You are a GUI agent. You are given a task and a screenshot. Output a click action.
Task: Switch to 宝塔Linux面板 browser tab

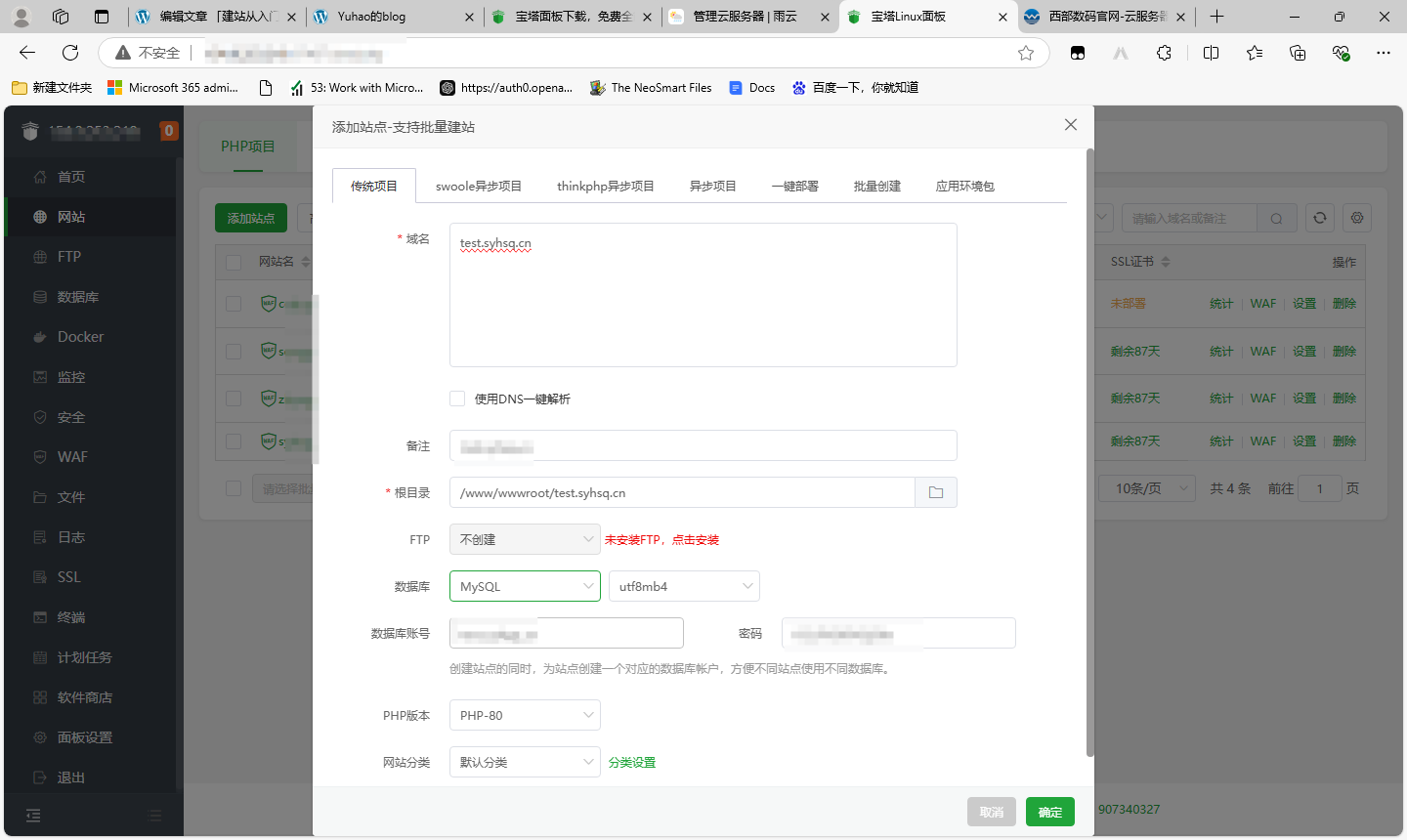coord(926,17)
